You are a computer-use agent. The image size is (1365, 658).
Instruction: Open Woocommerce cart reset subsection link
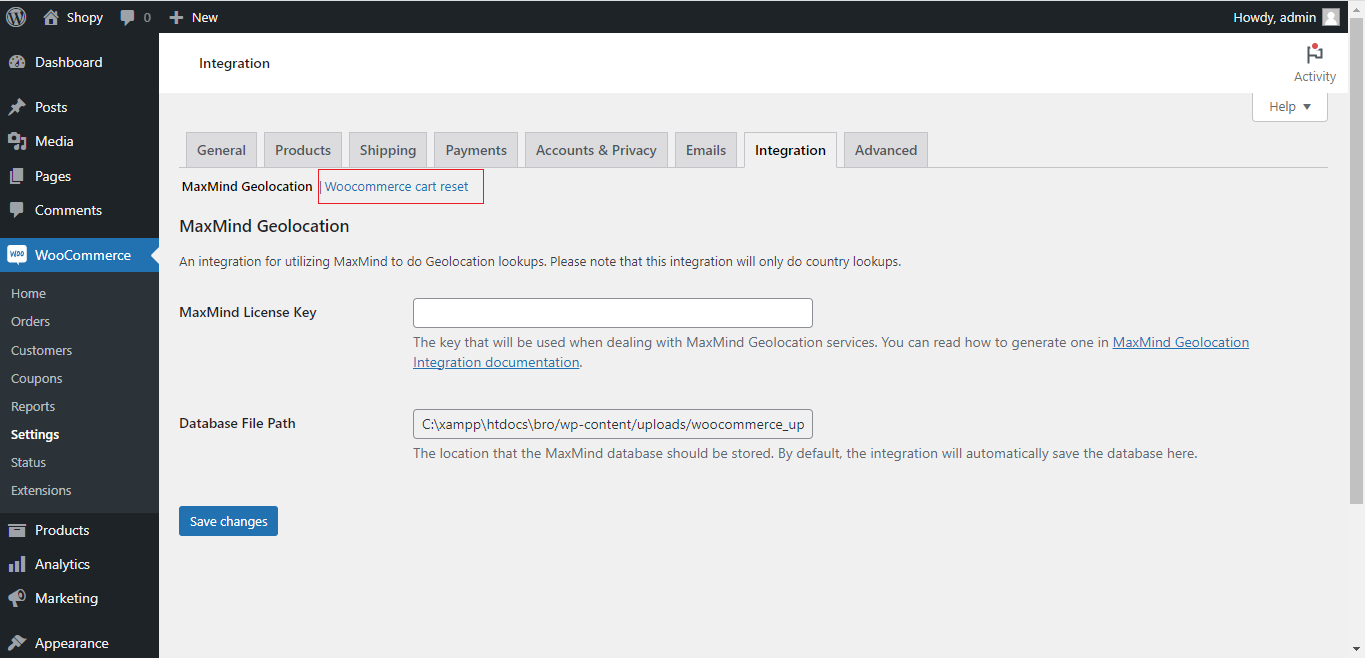tap(396, 186)
